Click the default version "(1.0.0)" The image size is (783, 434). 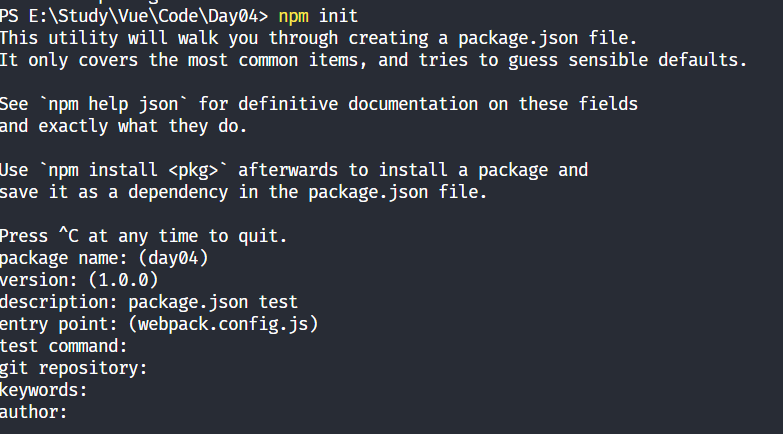click(x=128, y=280)
